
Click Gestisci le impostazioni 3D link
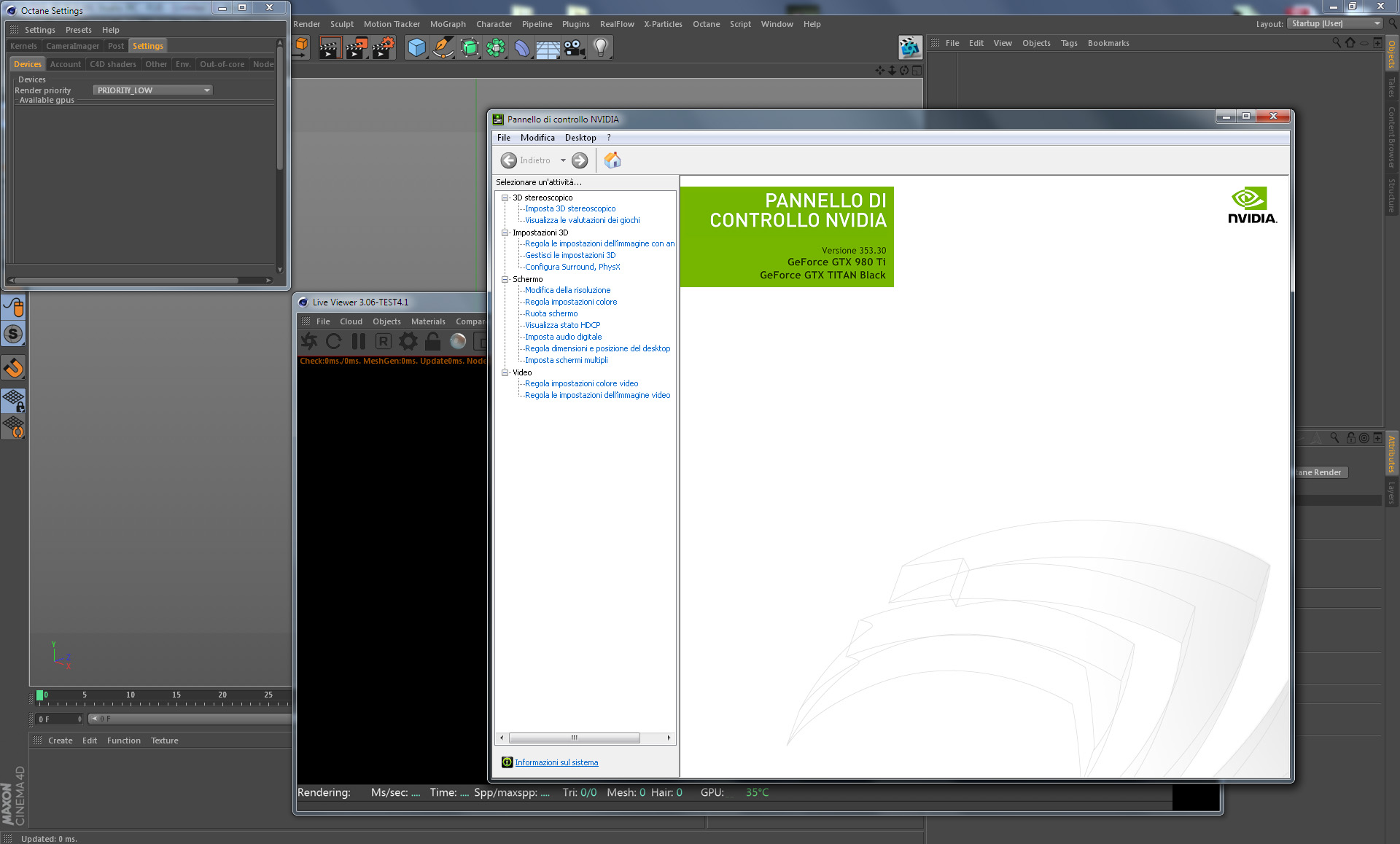[x=570, y=255]
